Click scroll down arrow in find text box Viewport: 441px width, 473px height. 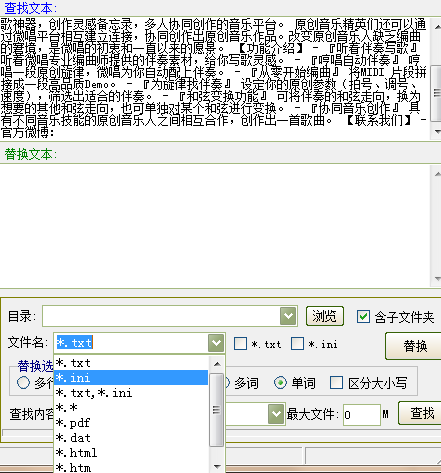pyautogui.click(x=437, y=132)
